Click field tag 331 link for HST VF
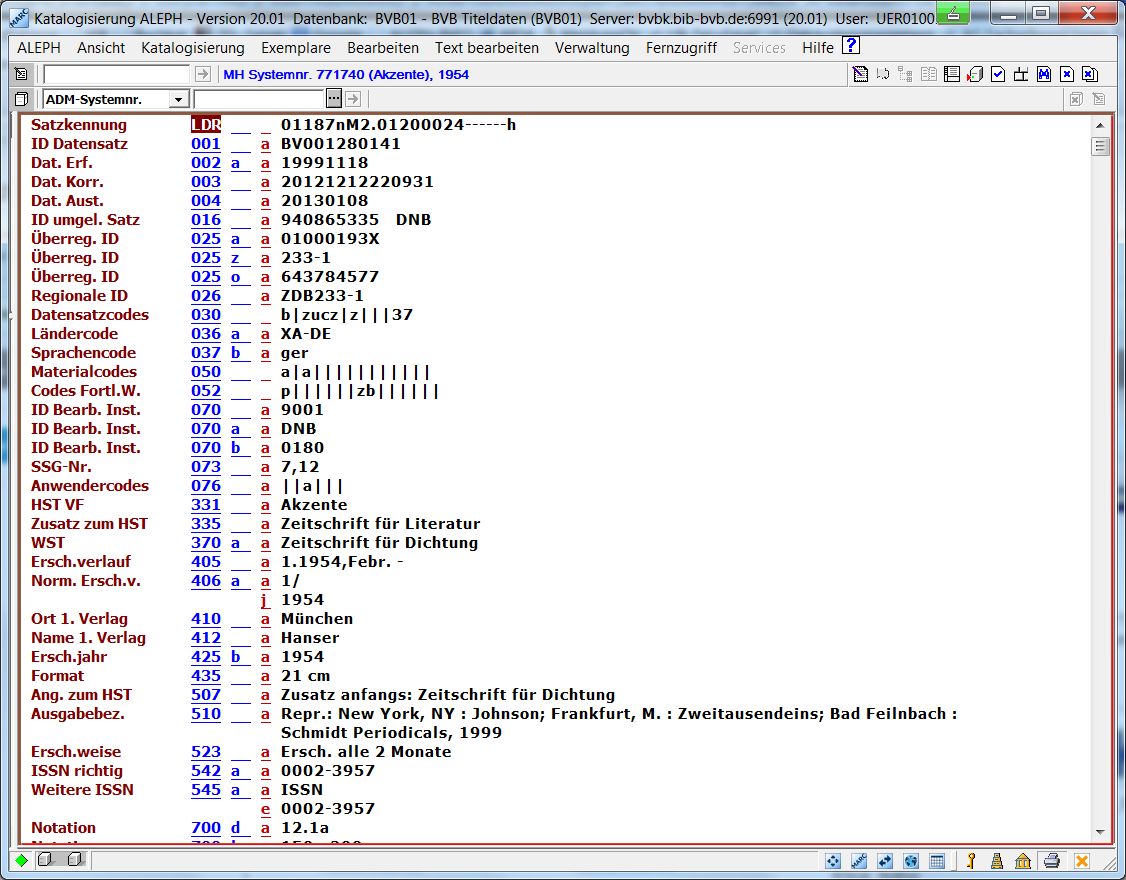The width and height of the screenshot is (1126, 880). pos(206,505)
